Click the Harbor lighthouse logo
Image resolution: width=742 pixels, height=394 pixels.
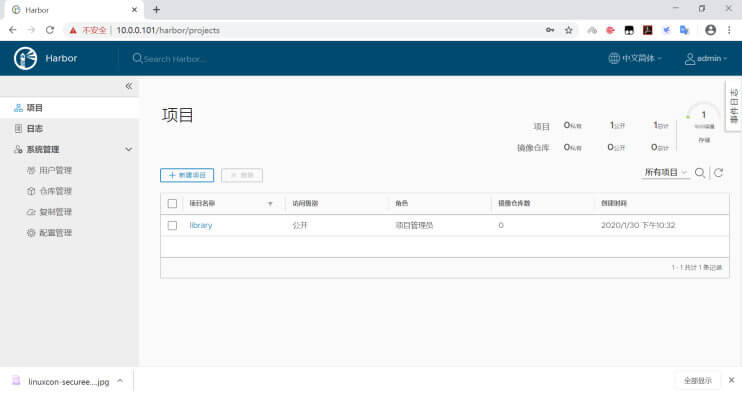26,59
